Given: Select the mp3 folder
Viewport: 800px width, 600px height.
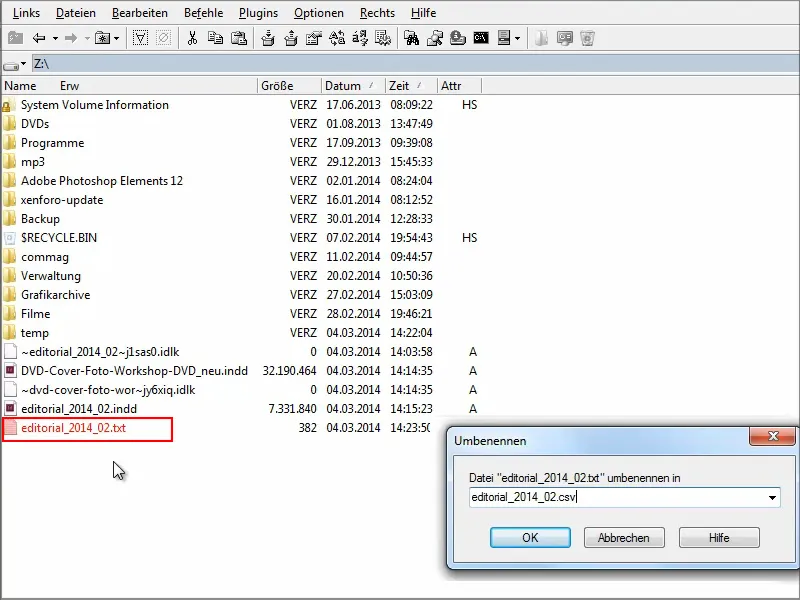Looking at the screenshot, I should 33,162.
